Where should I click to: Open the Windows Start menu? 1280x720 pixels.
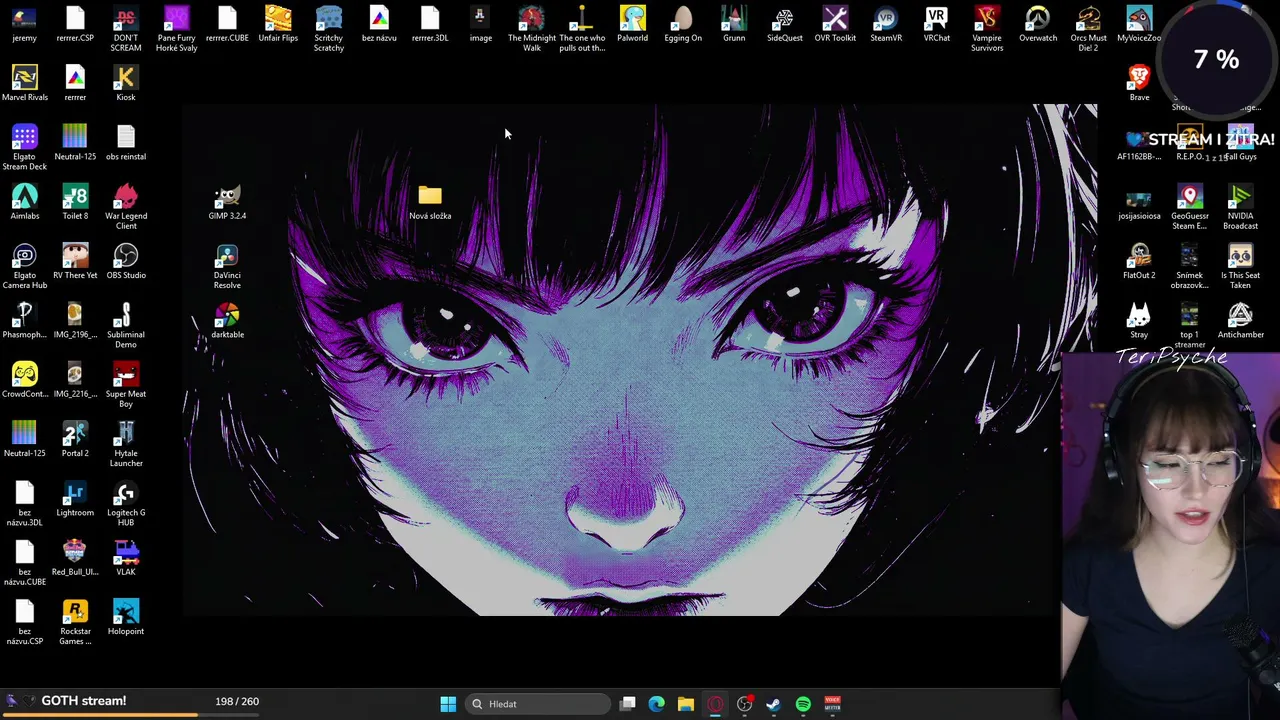pos(448,704)
